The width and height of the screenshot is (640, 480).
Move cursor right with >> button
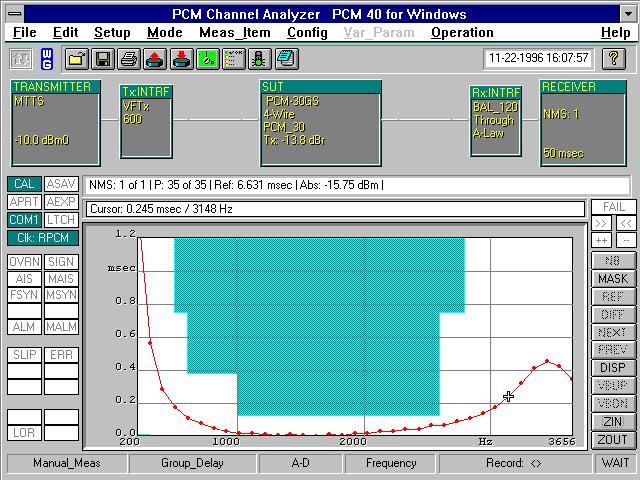click(x=602, y=223)
